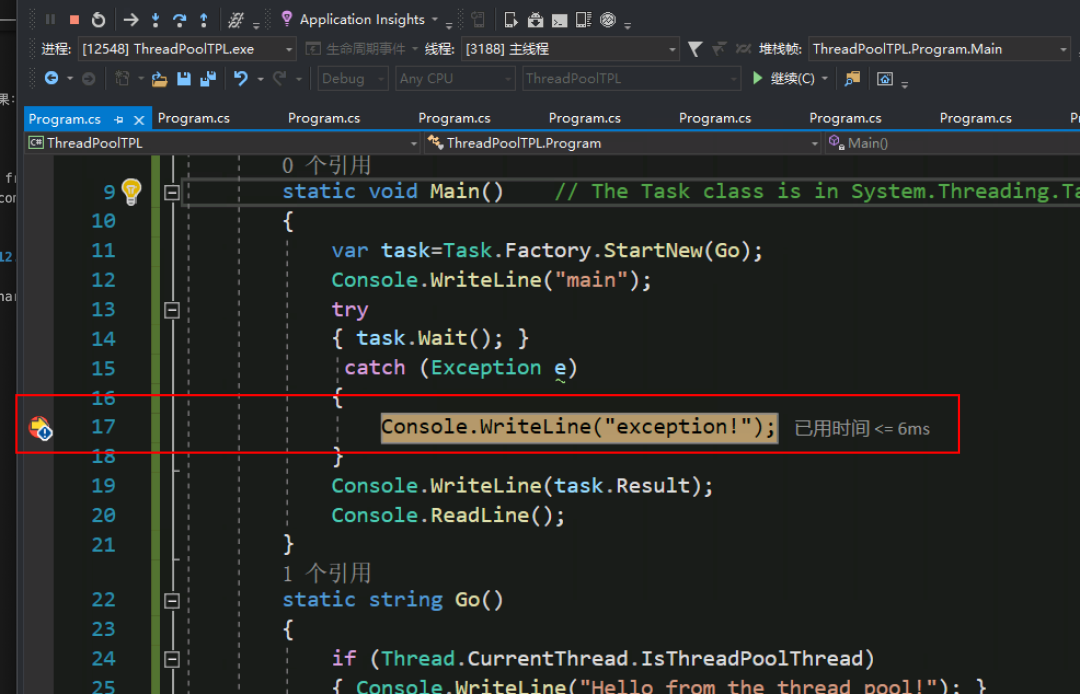Image resolution: width=1080 pixels, height=694 pixels.
Task: Click the New Project icon
Action: coord(122,78)
